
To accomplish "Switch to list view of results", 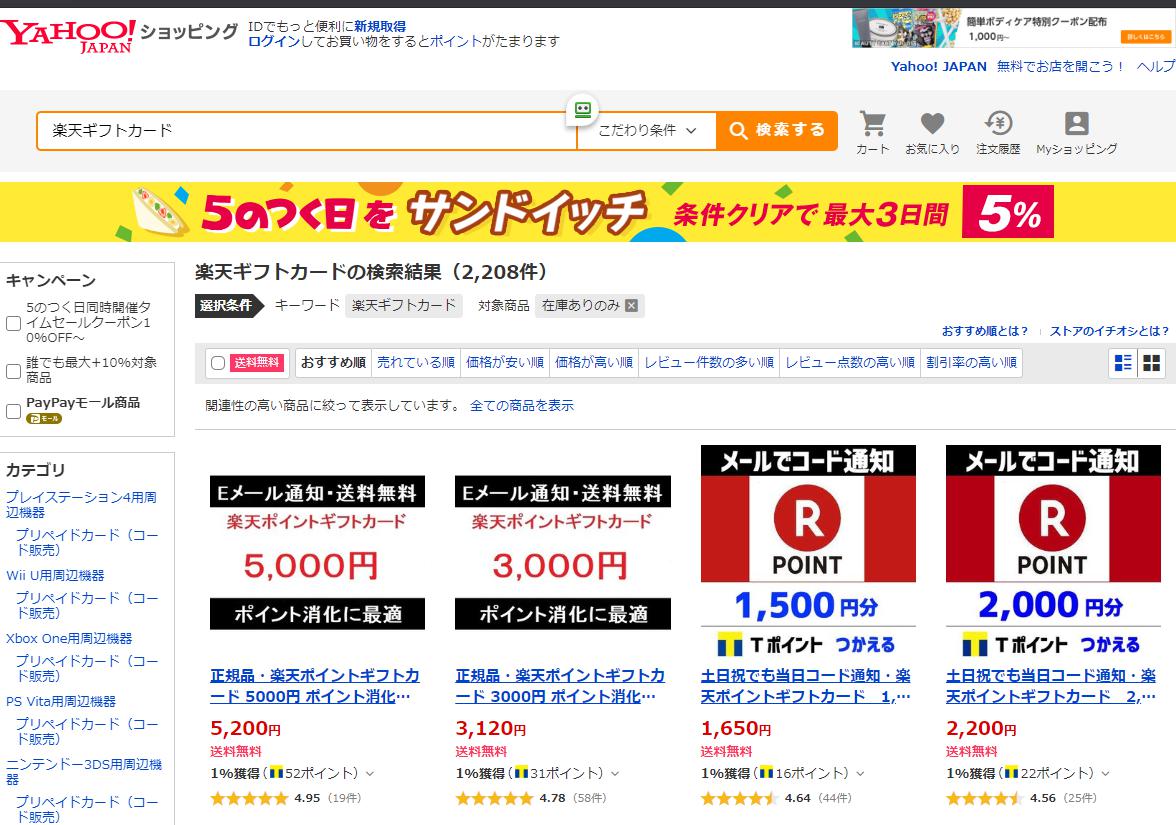I will click(x=1121, y=362).
